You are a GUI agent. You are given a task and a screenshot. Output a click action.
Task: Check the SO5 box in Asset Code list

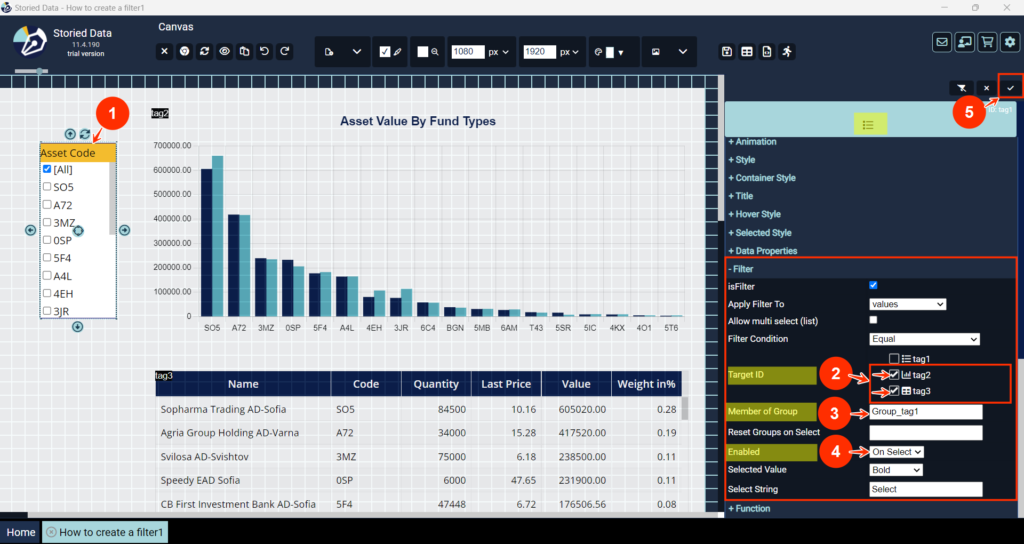(x=47, y=187)
